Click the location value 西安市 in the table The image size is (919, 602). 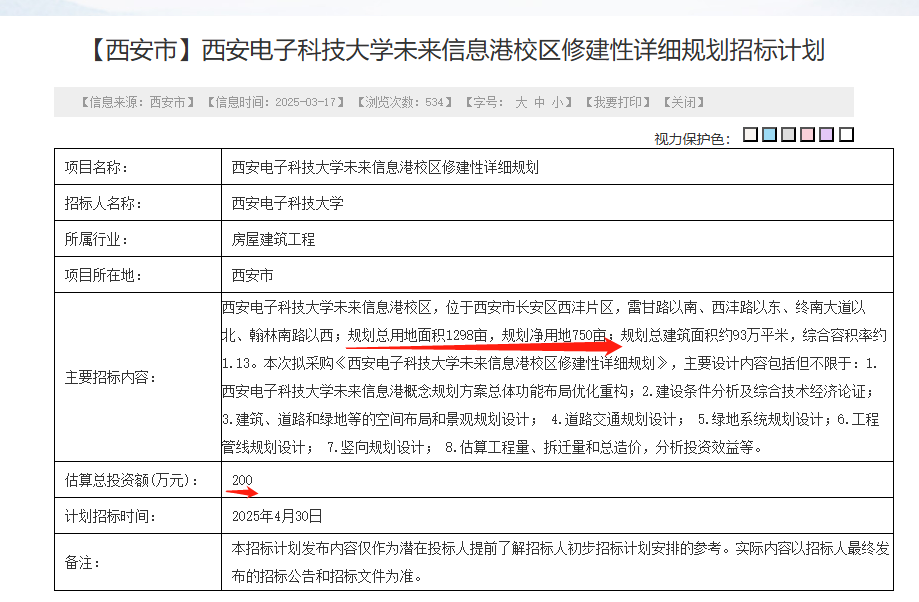pos(253,275)
